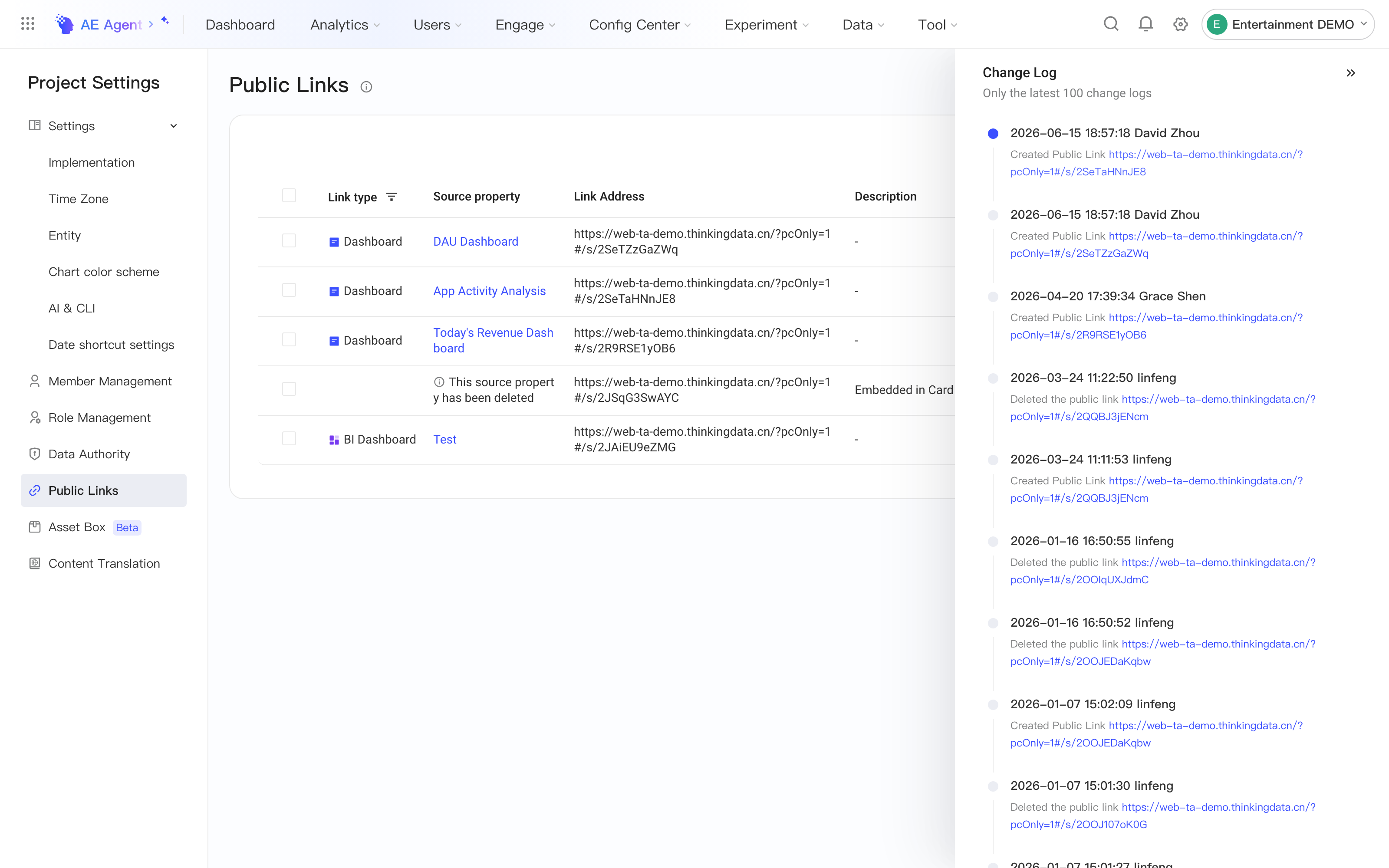Click the blue timeline dot of latest log entry
Viewport: 1389px width, 868px height.
tap(993, 133)
